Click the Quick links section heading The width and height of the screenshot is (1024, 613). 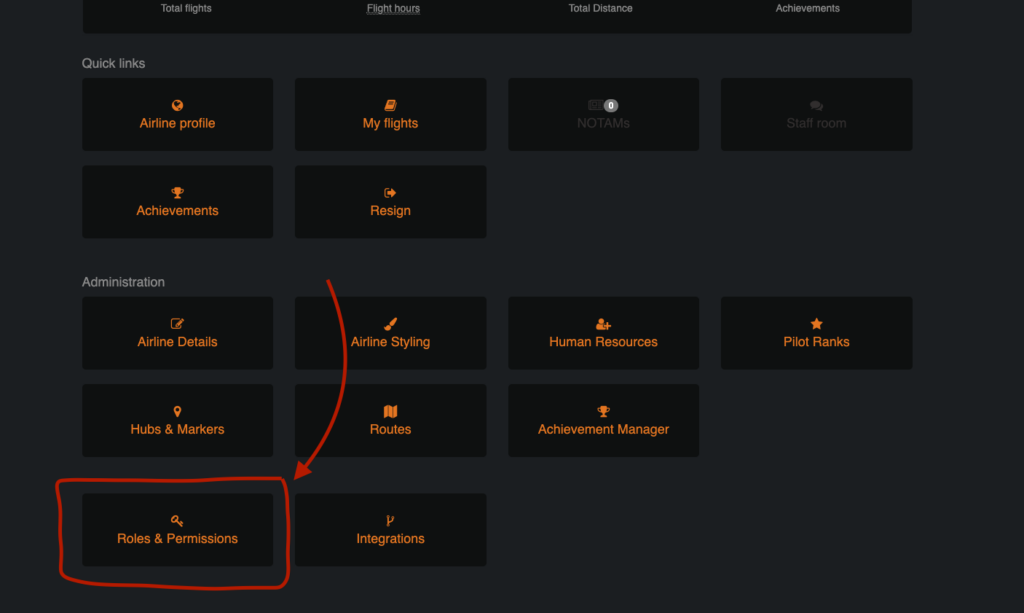114,63
